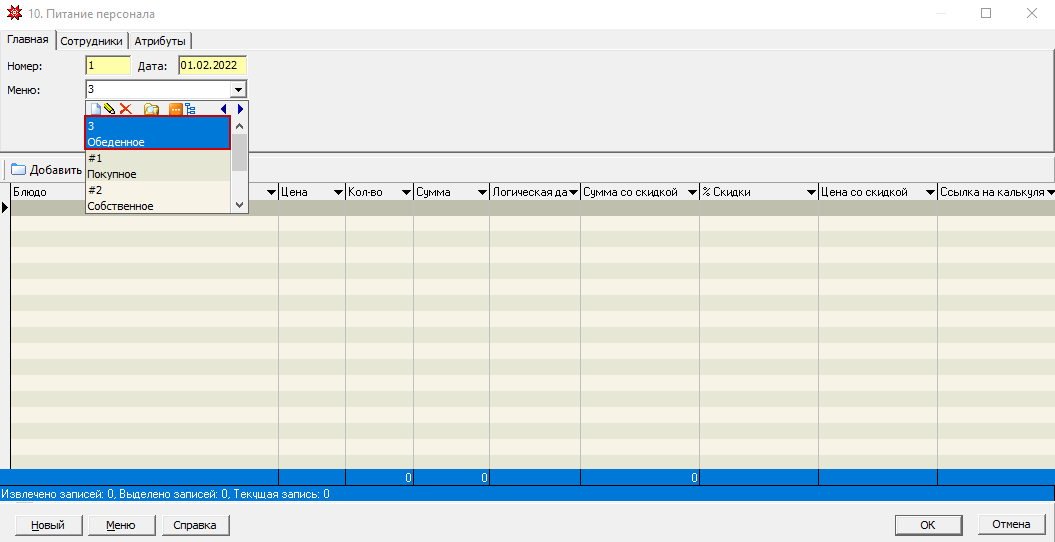
Task: Confirm with the OK button
Action: [x=927, y=525]
